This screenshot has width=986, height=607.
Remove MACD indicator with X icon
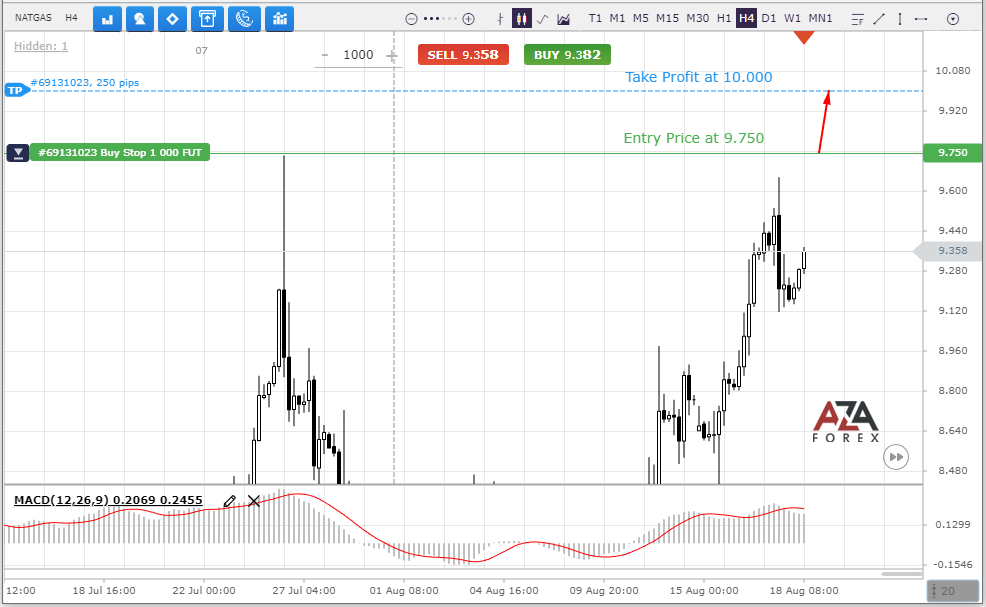(254, 501)
